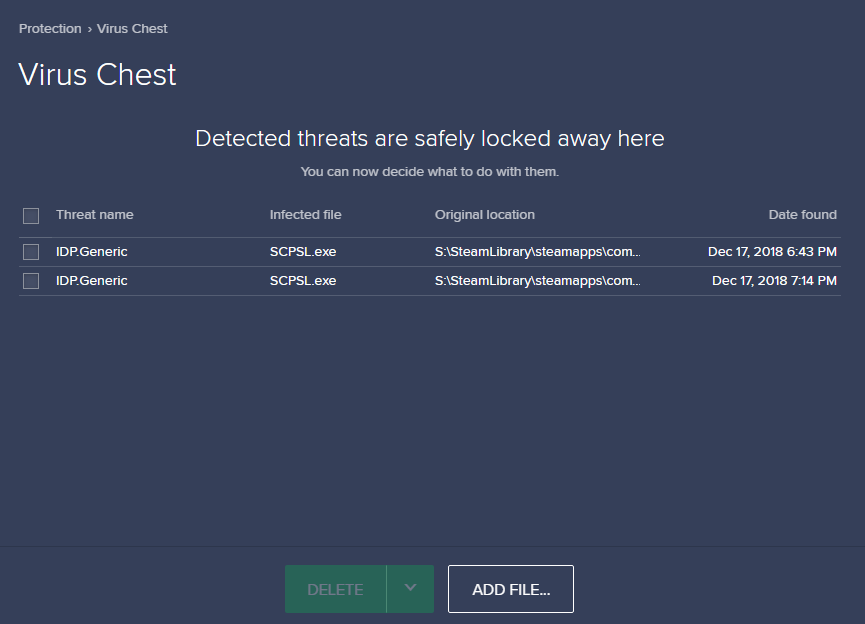
Task: Select IDP.Generic in the second threat row
Action: click(92, 281)
